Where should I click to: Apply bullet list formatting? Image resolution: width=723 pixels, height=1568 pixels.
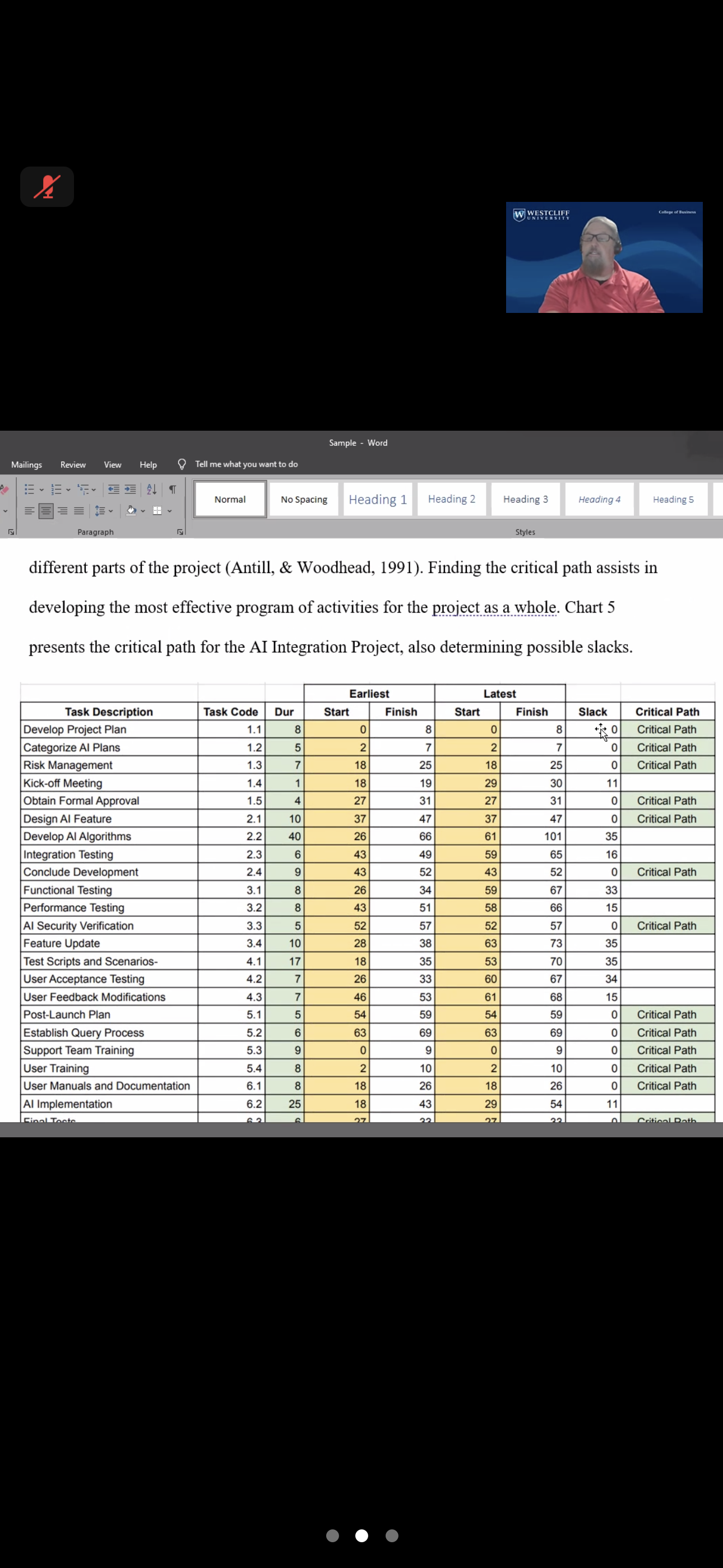coord(29,490)
